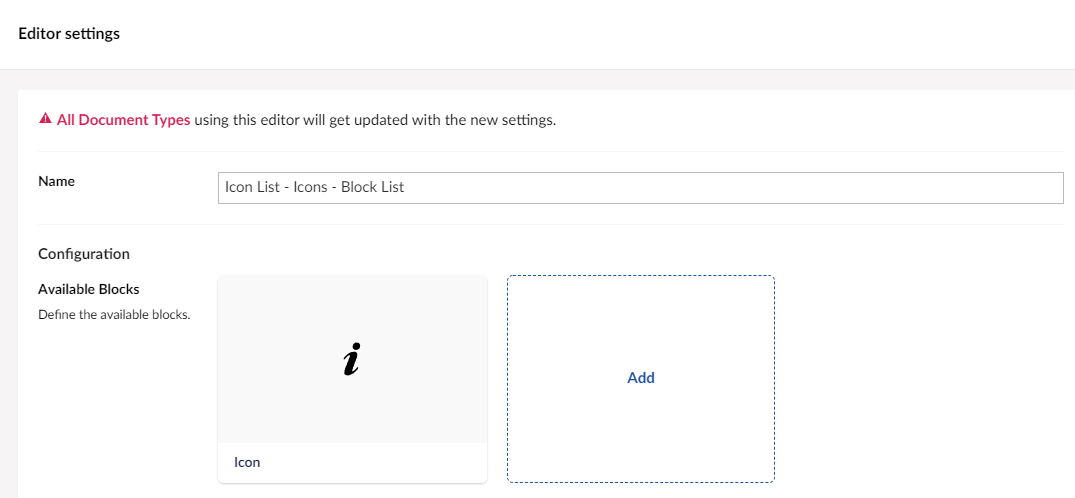
Task: Click the red warning triangle icon
Action: click(x=45, y=119)
